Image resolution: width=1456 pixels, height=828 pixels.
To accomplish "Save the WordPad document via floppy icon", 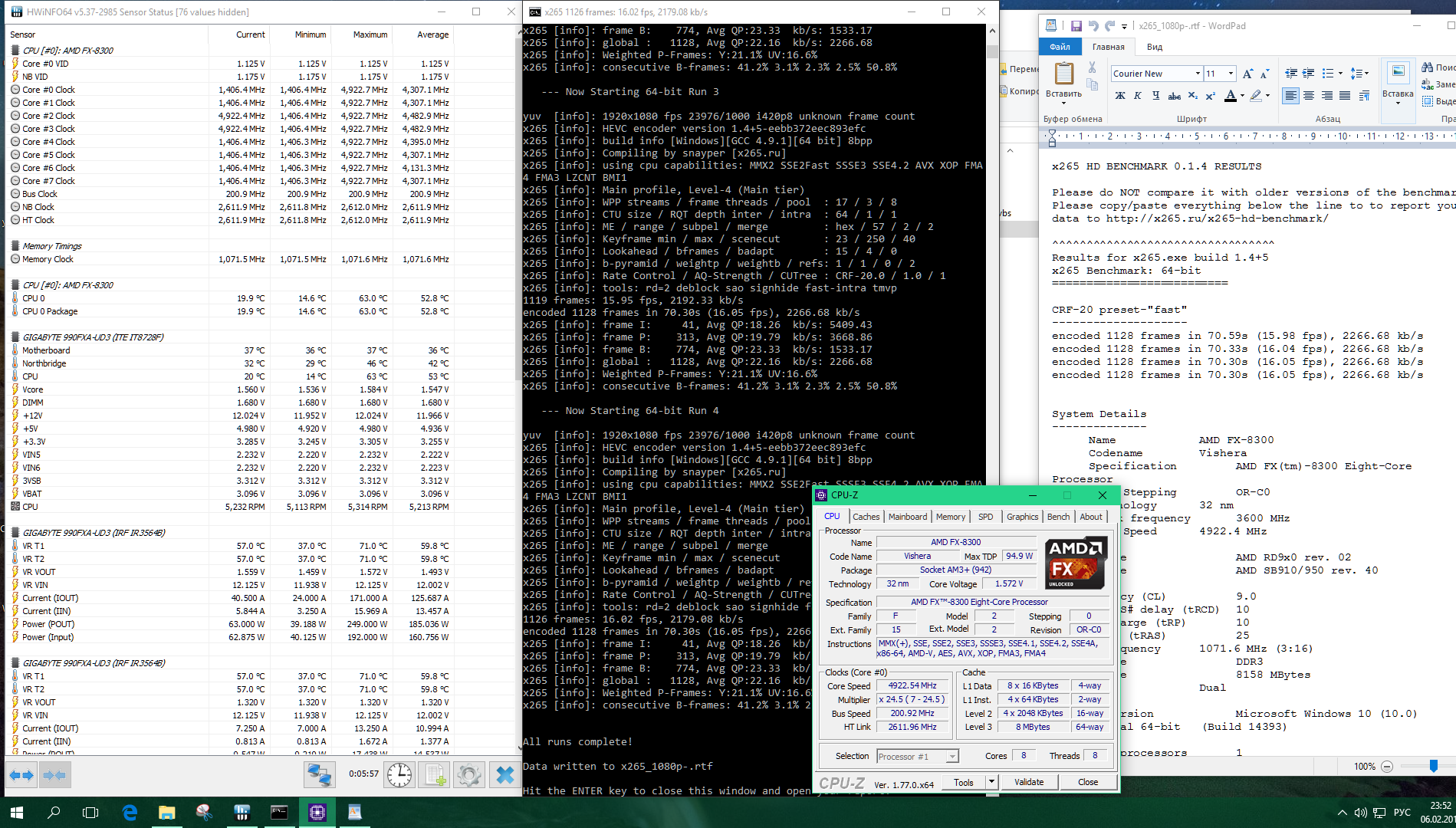I will point(1076,26).
